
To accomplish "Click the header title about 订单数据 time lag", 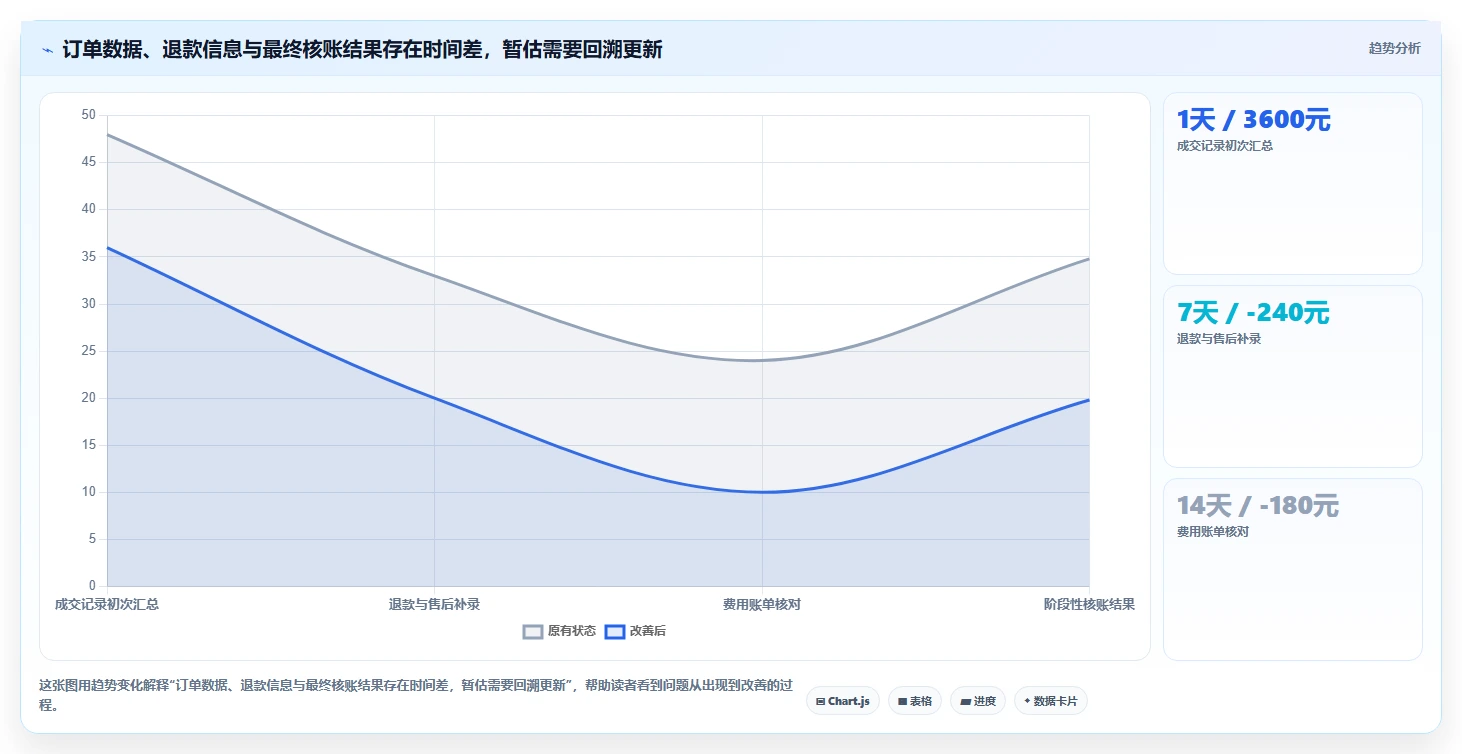I will tap(362, 49).
